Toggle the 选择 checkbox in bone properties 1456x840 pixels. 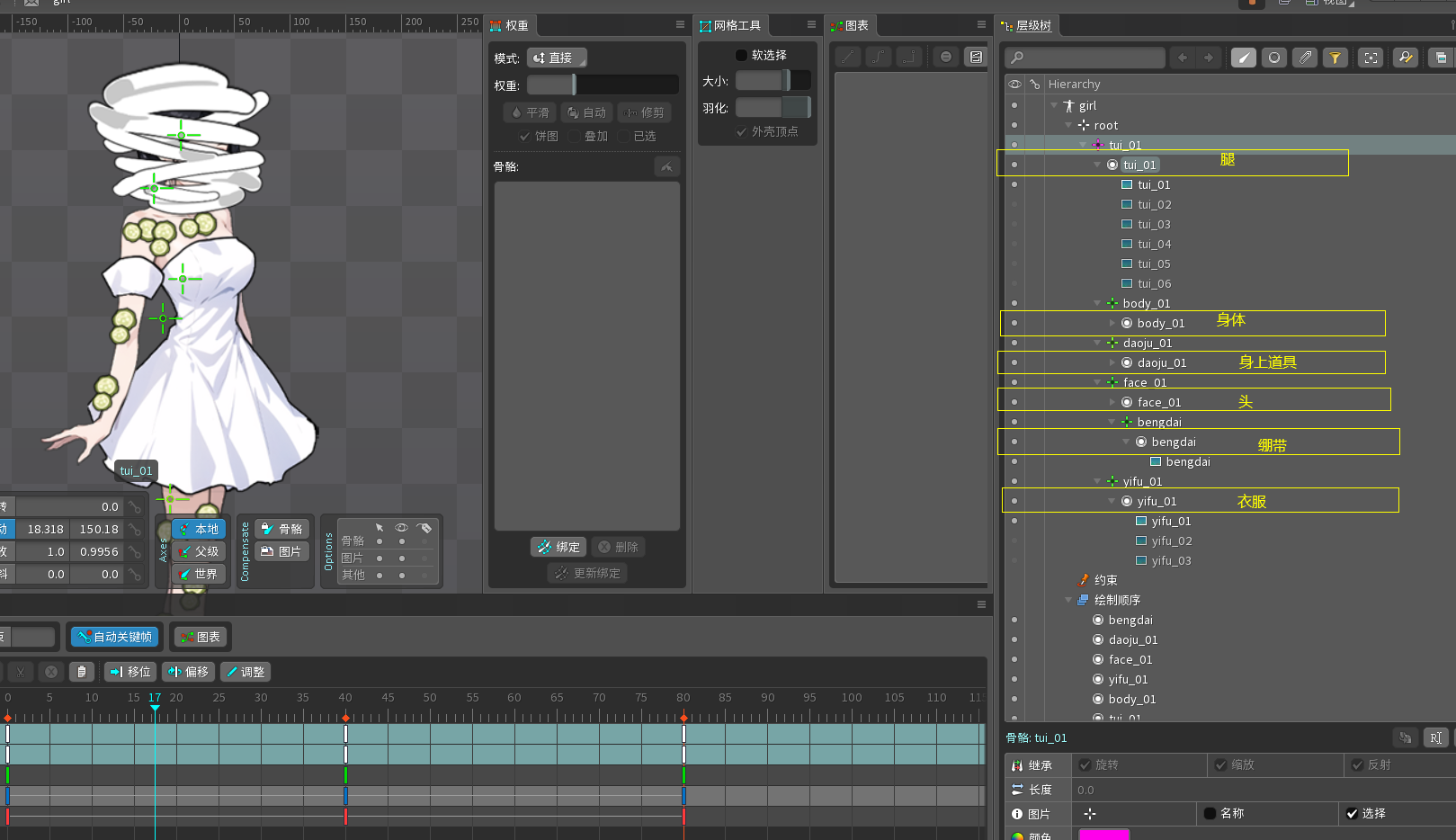pyautogui.click(x=1352, y=814)
